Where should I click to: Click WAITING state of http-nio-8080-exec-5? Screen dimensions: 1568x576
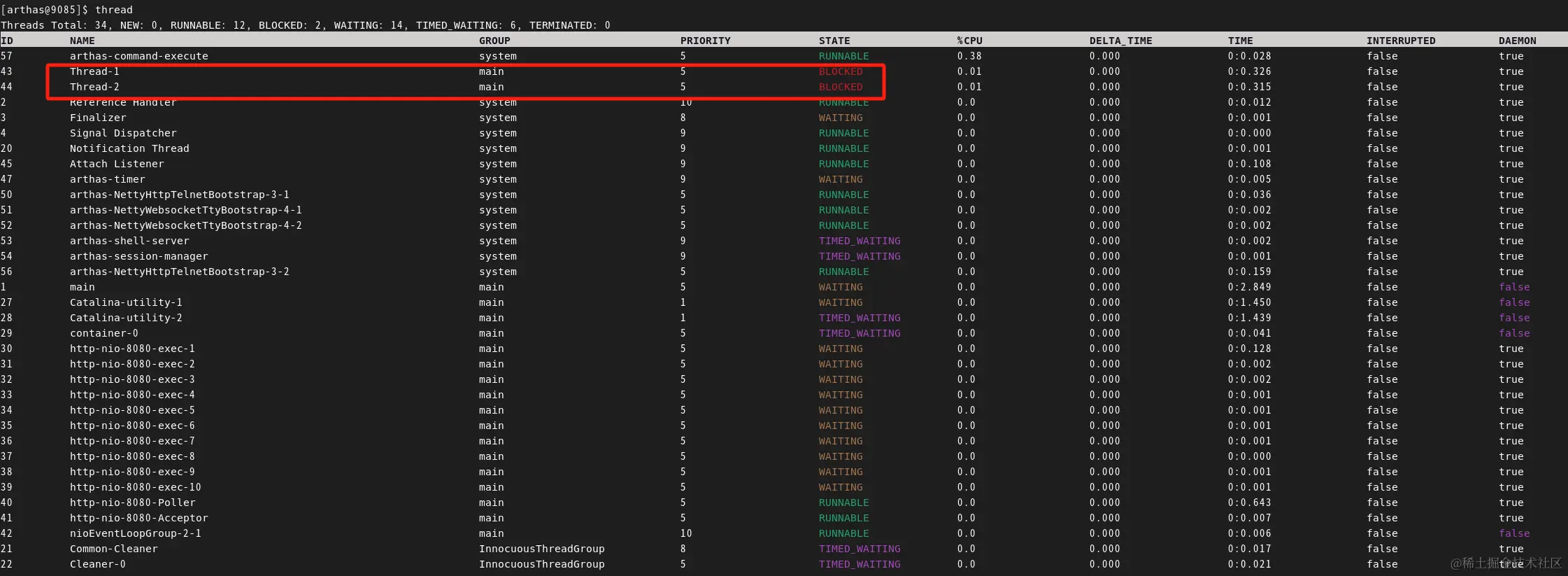coord(841,410)
